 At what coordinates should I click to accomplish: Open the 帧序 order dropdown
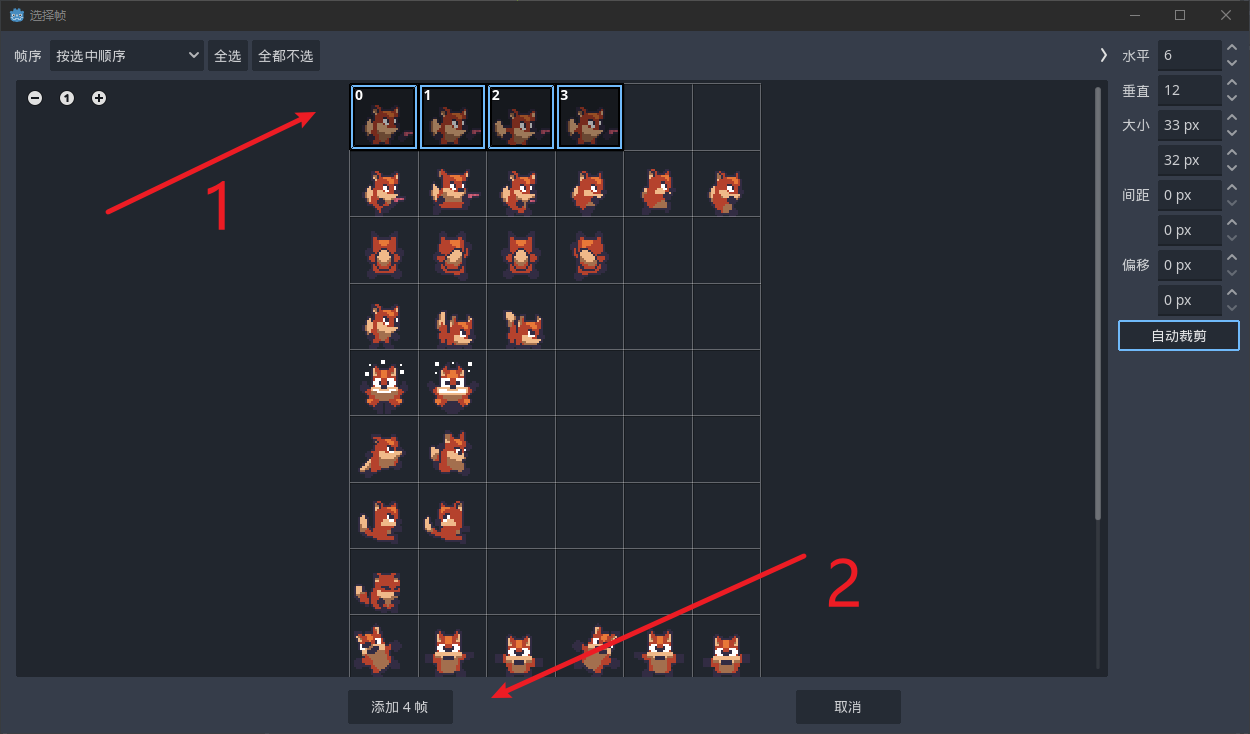(127, 56)
